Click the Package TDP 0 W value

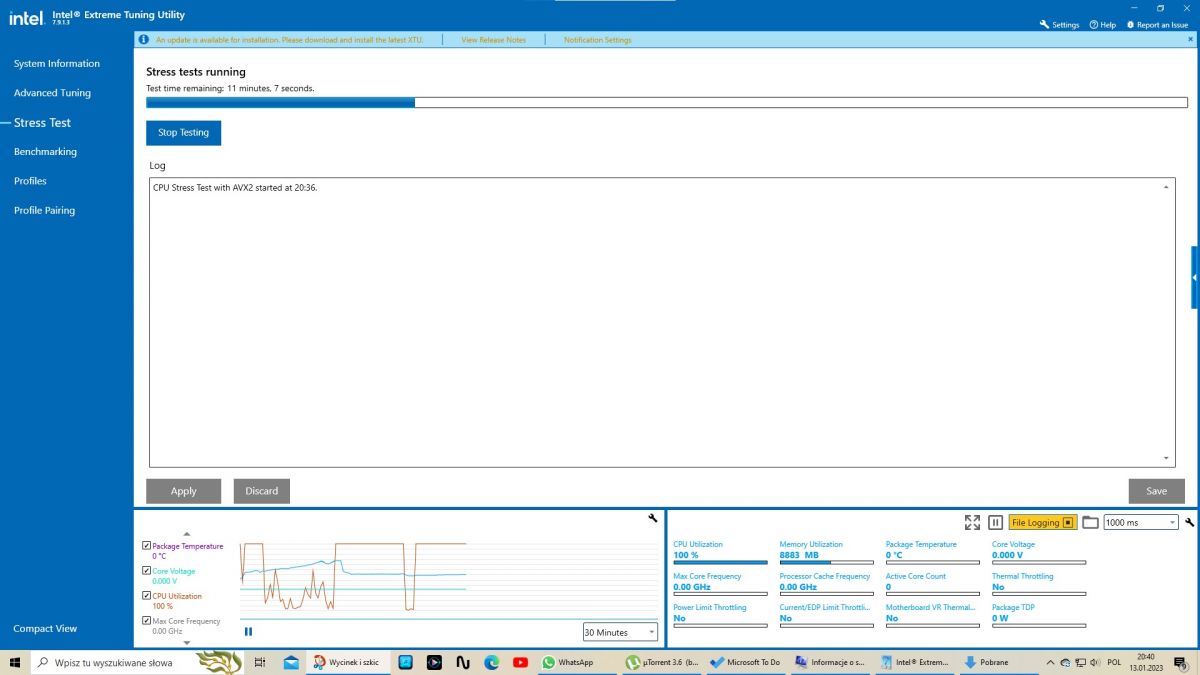1000,618
